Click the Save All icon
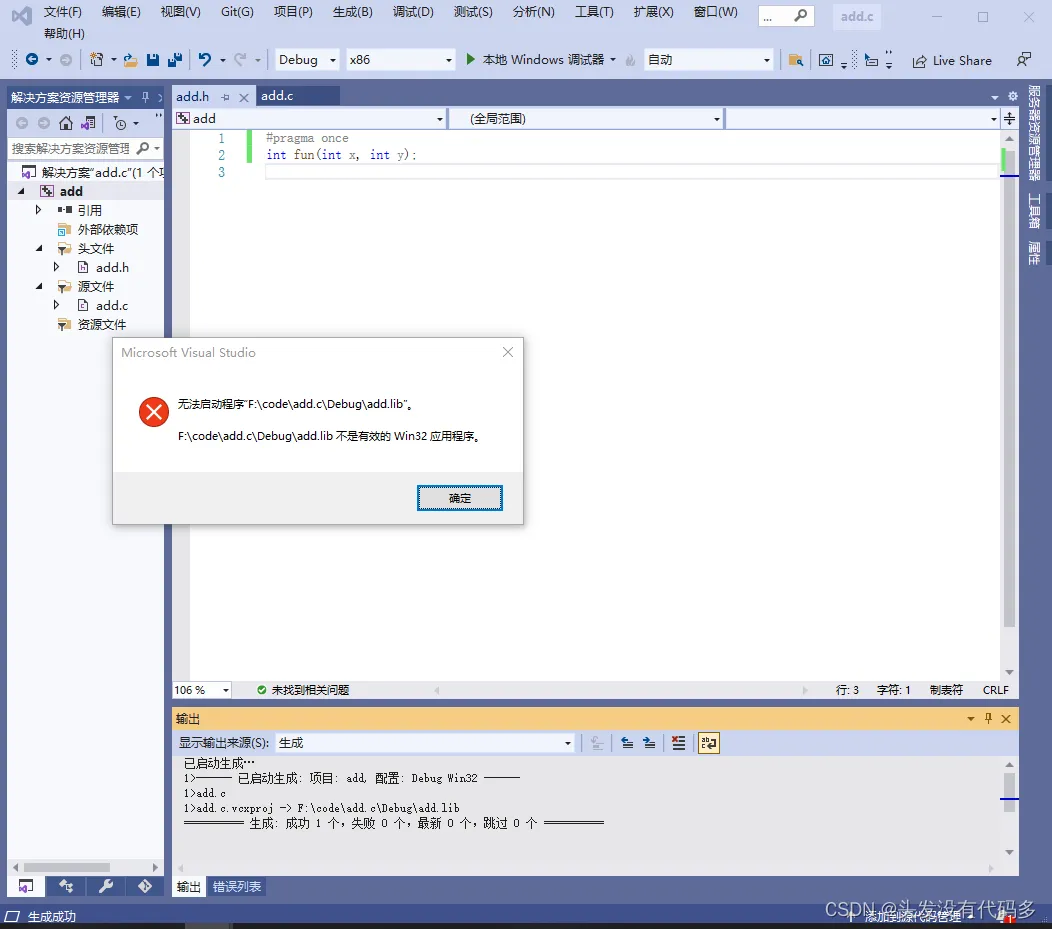The height and width of the screenshot is (929, 1052). (x=175, y=60)
